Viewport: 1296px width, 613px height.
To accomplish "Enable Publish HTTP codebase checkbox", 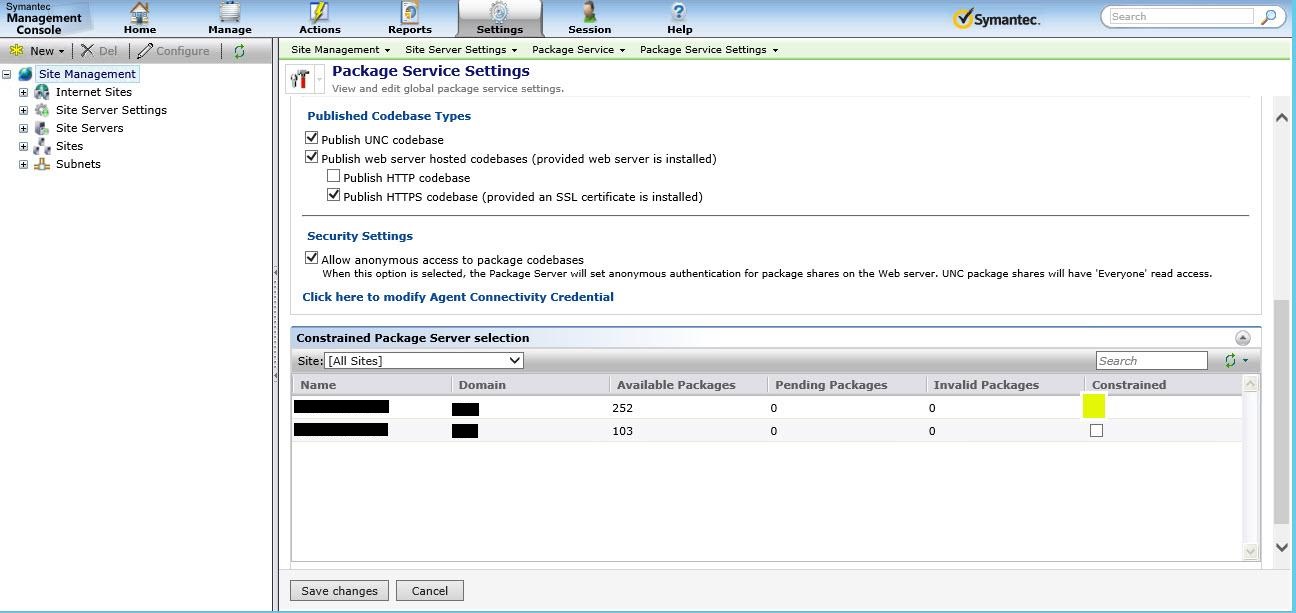I will [334, 177].
